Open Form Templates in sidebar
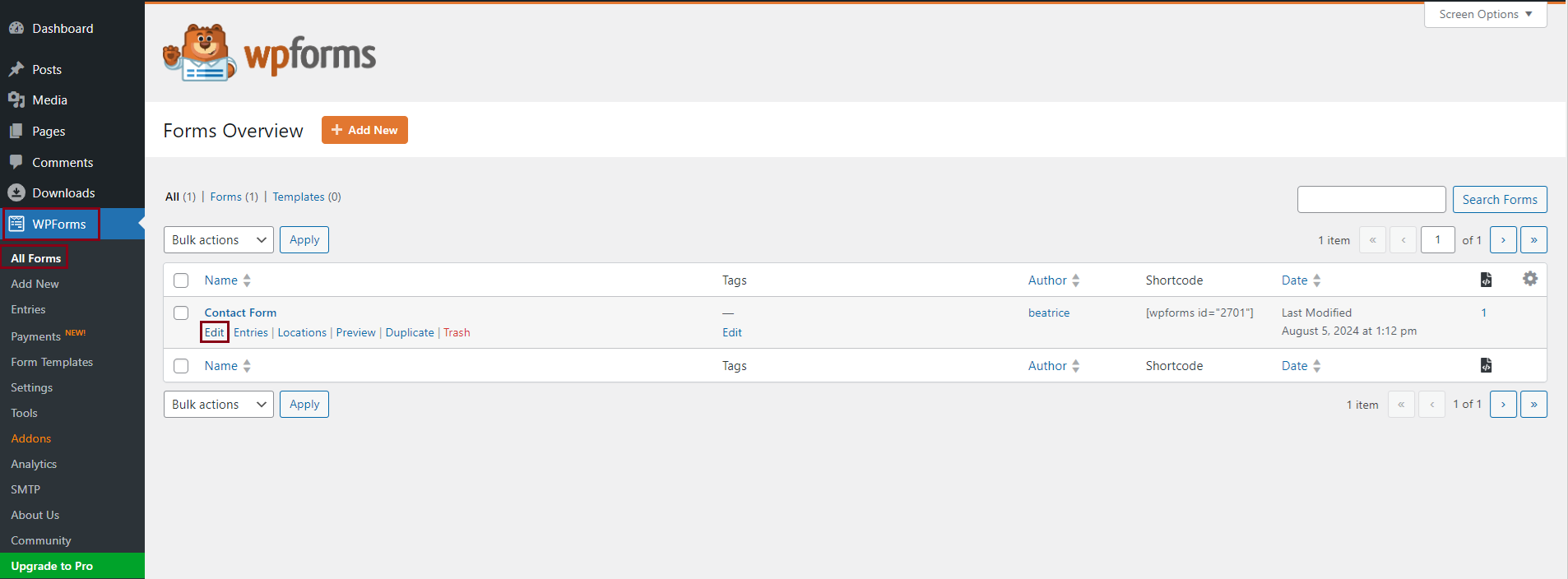 click(52, 362)
